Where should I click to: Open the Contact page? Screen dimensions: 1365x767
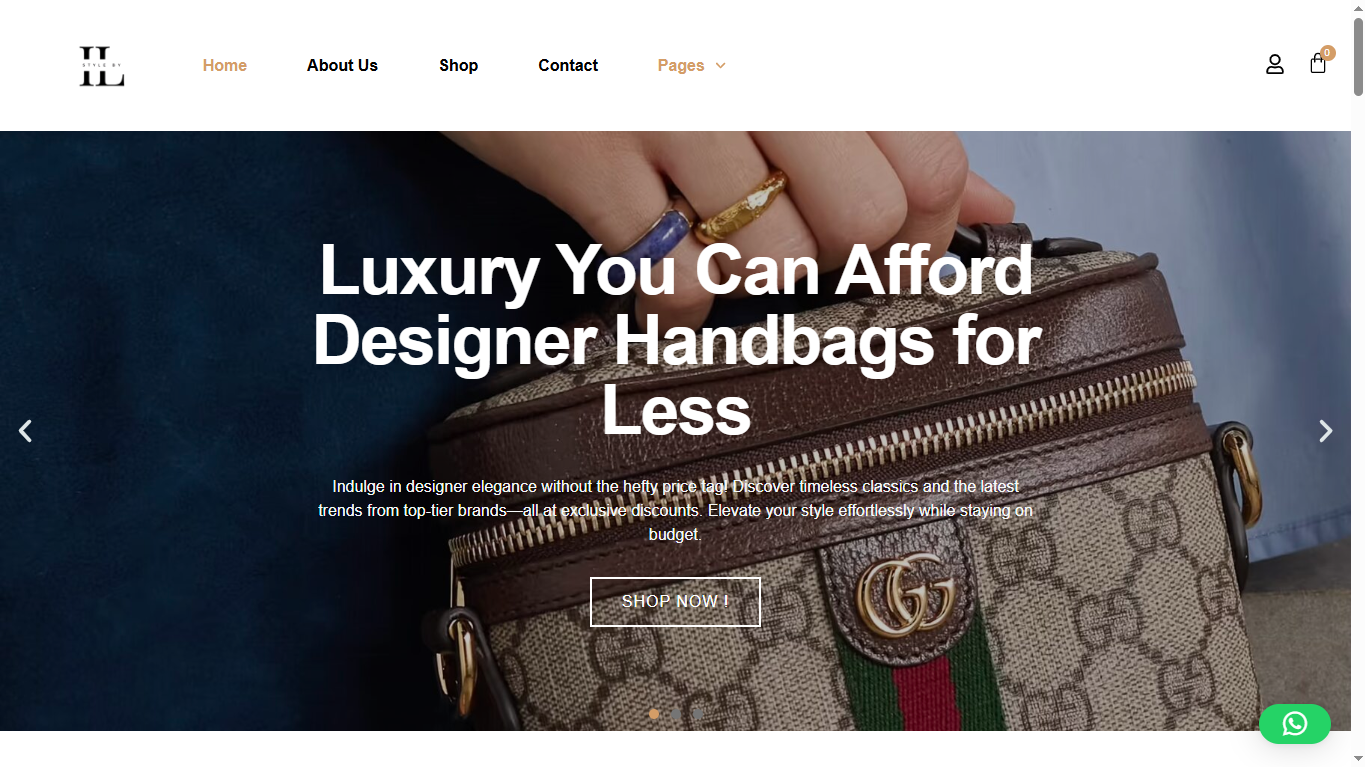[x=568, y=65]
